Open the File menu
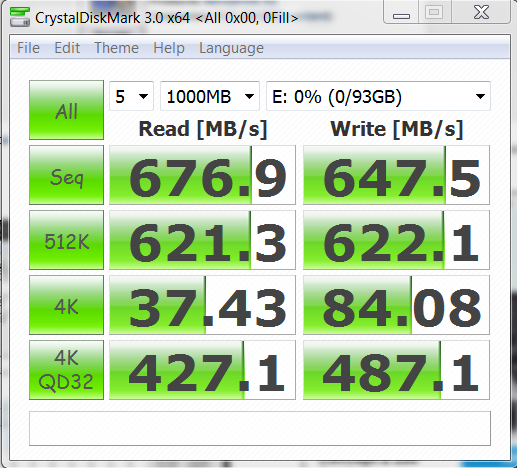 28,48
